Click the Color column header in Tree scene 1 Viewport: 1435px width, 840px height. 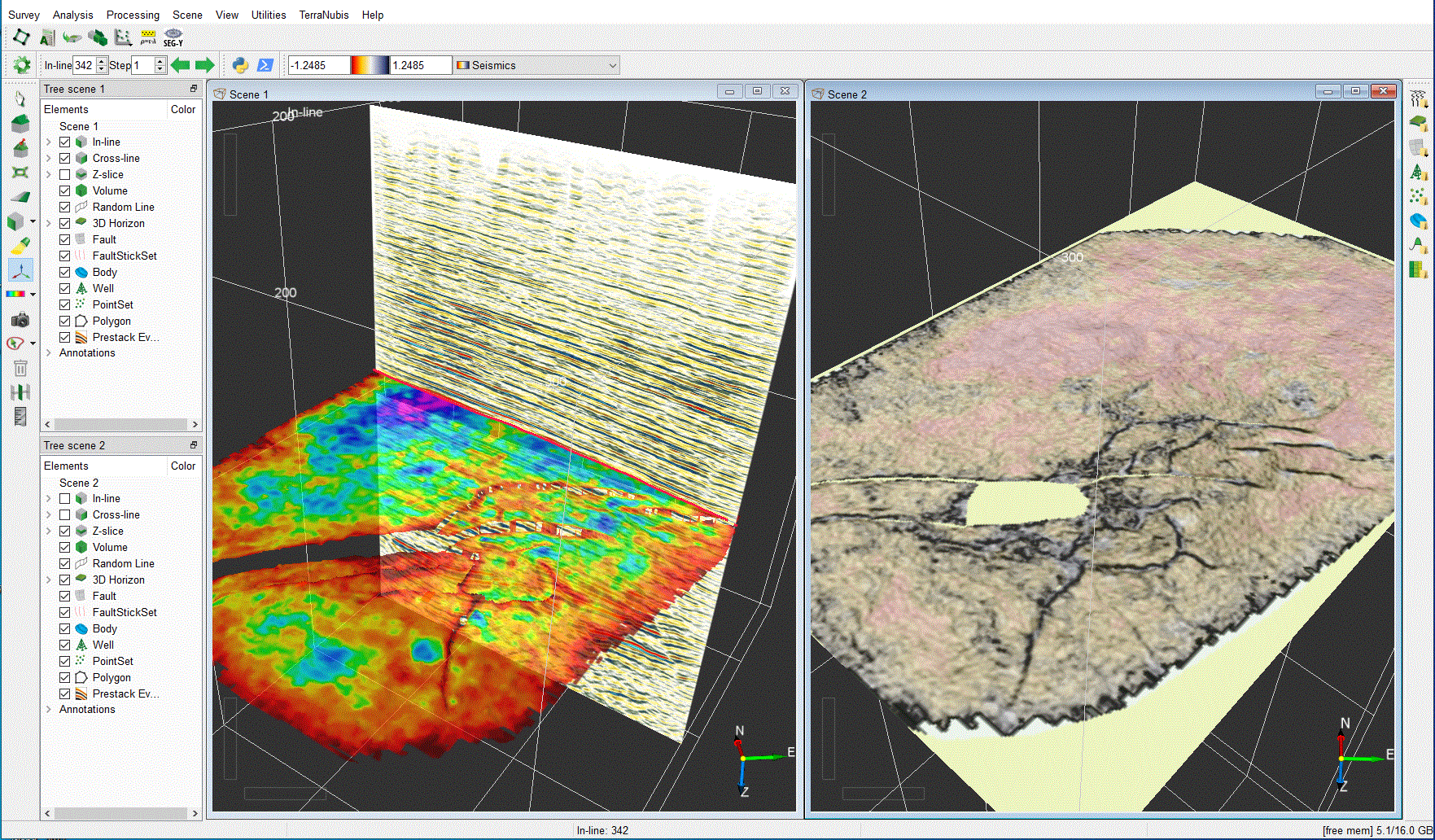point(182,109)
